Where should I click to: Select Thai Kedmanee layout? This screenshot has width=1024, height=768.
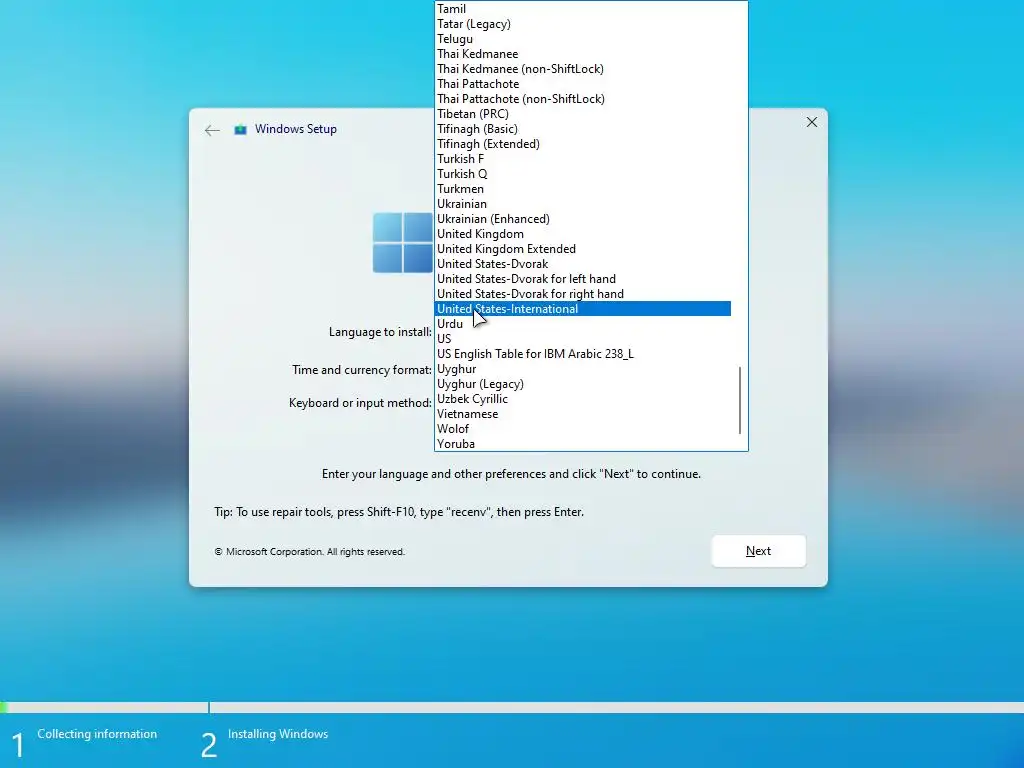coord(583,54)
